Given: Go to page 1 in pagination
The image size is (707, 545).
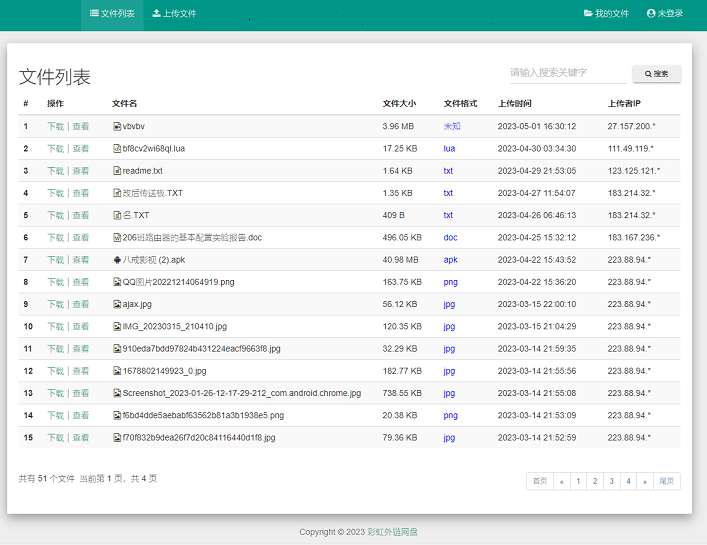Looking at the screenshot, I should (578, 481).
